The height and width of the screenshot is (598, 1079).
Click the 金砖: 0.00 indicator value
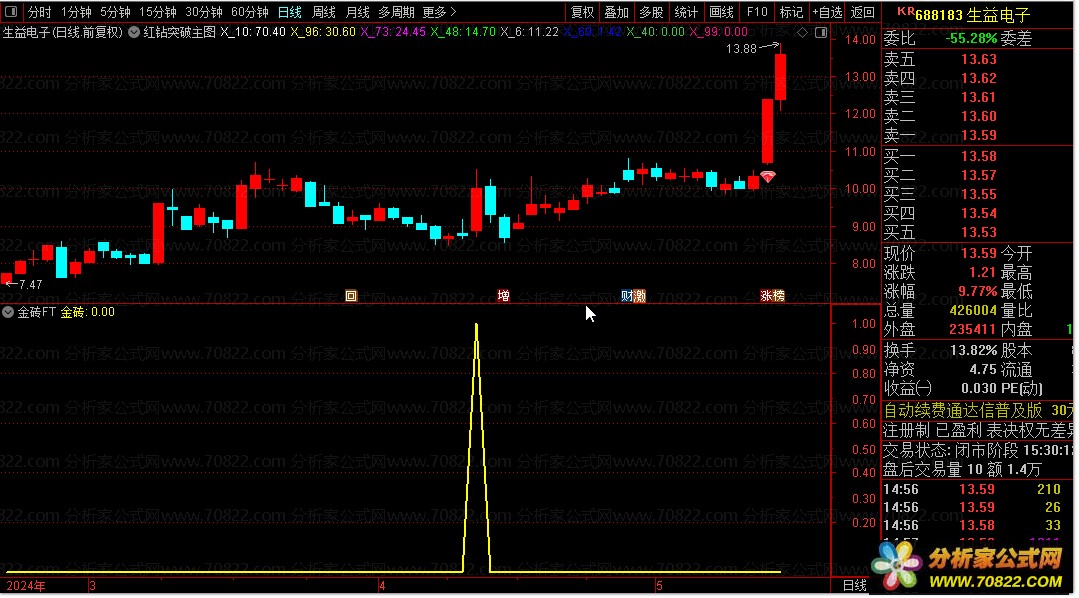(87, 312)
